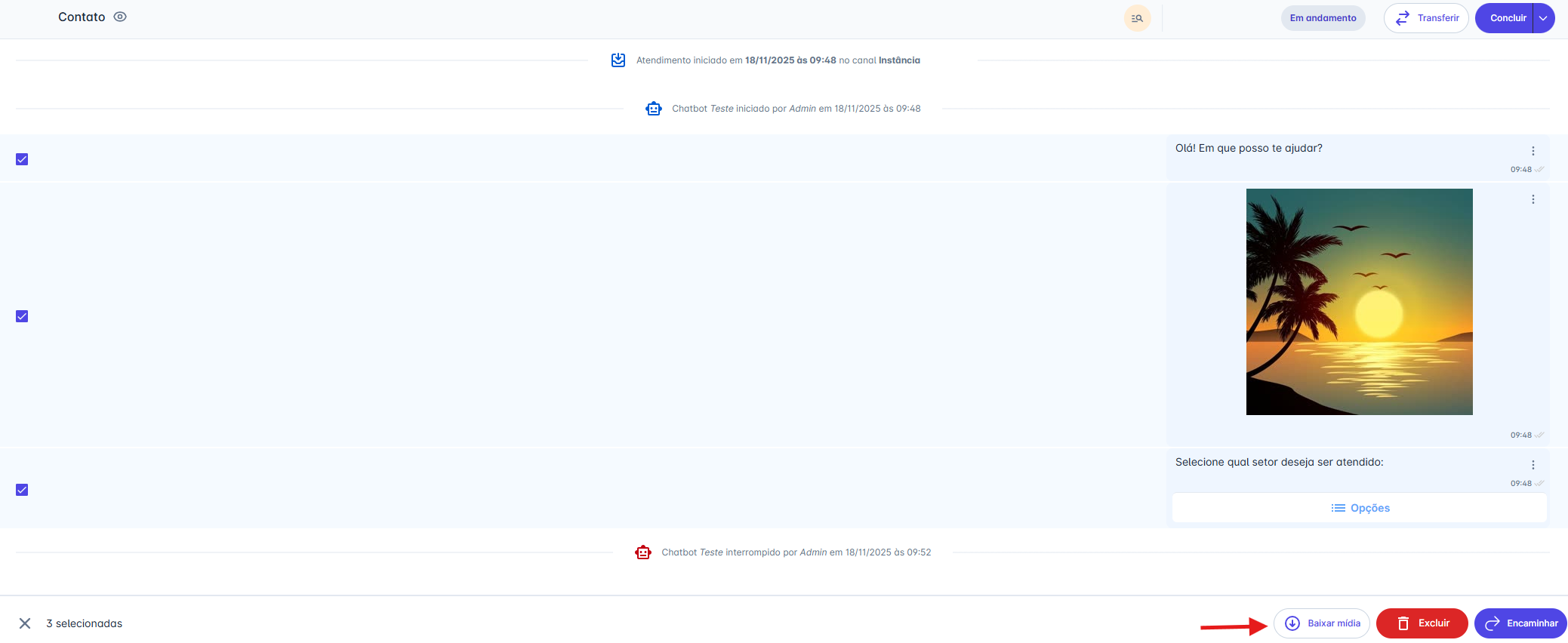The height and width of the screenshot is (643, 1568).
Task: Open the sunset beach image thumbnail
Action: click(1359, 302)
